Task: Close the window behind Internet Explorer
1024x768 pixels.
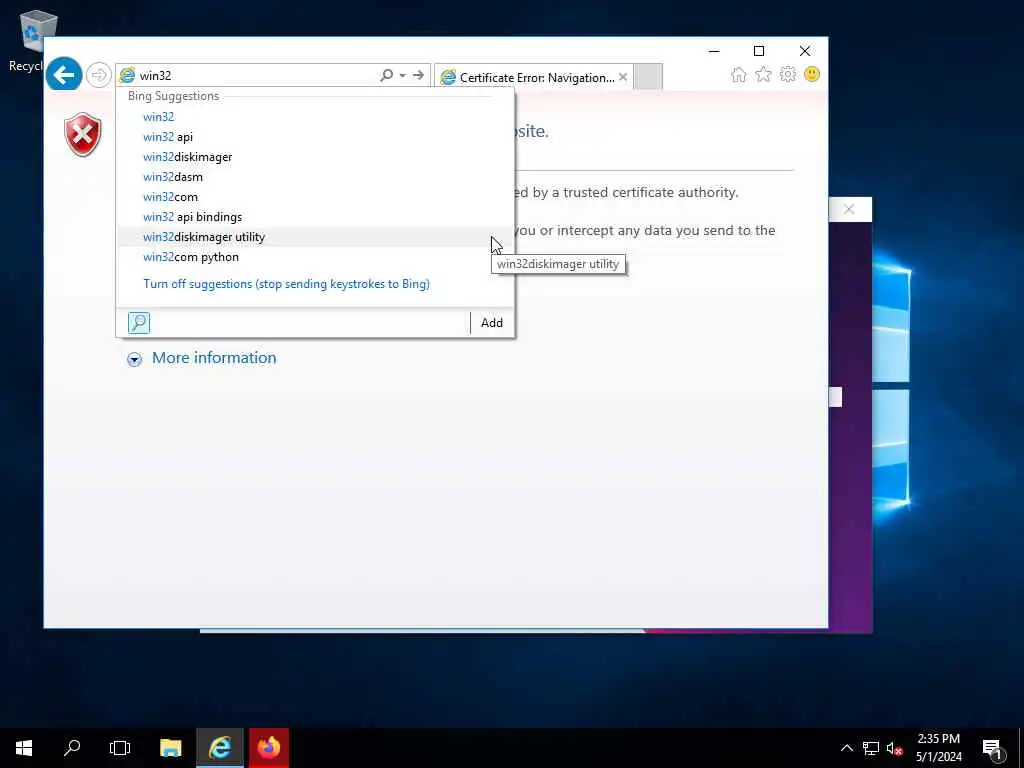Action: pyautogui.click(x=849, y=209)
